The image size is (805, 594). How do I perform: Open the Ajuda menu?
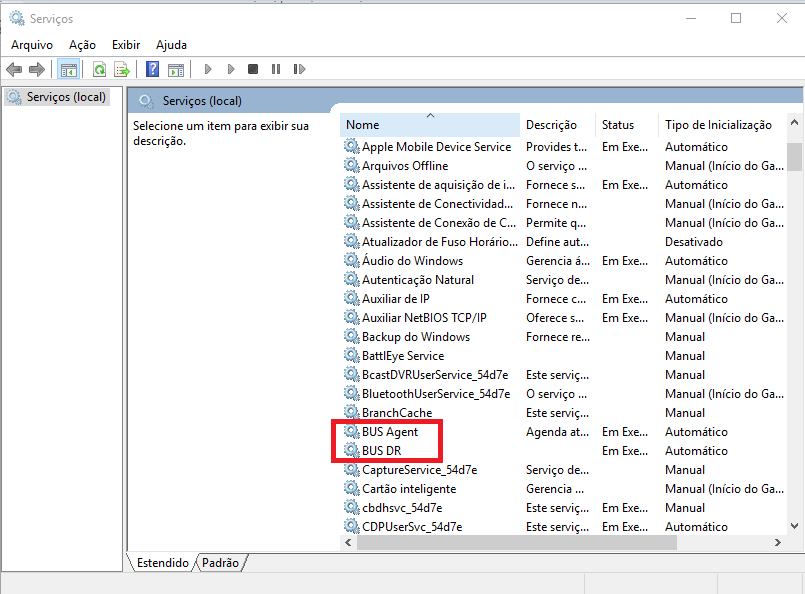[x=171, y=45]
